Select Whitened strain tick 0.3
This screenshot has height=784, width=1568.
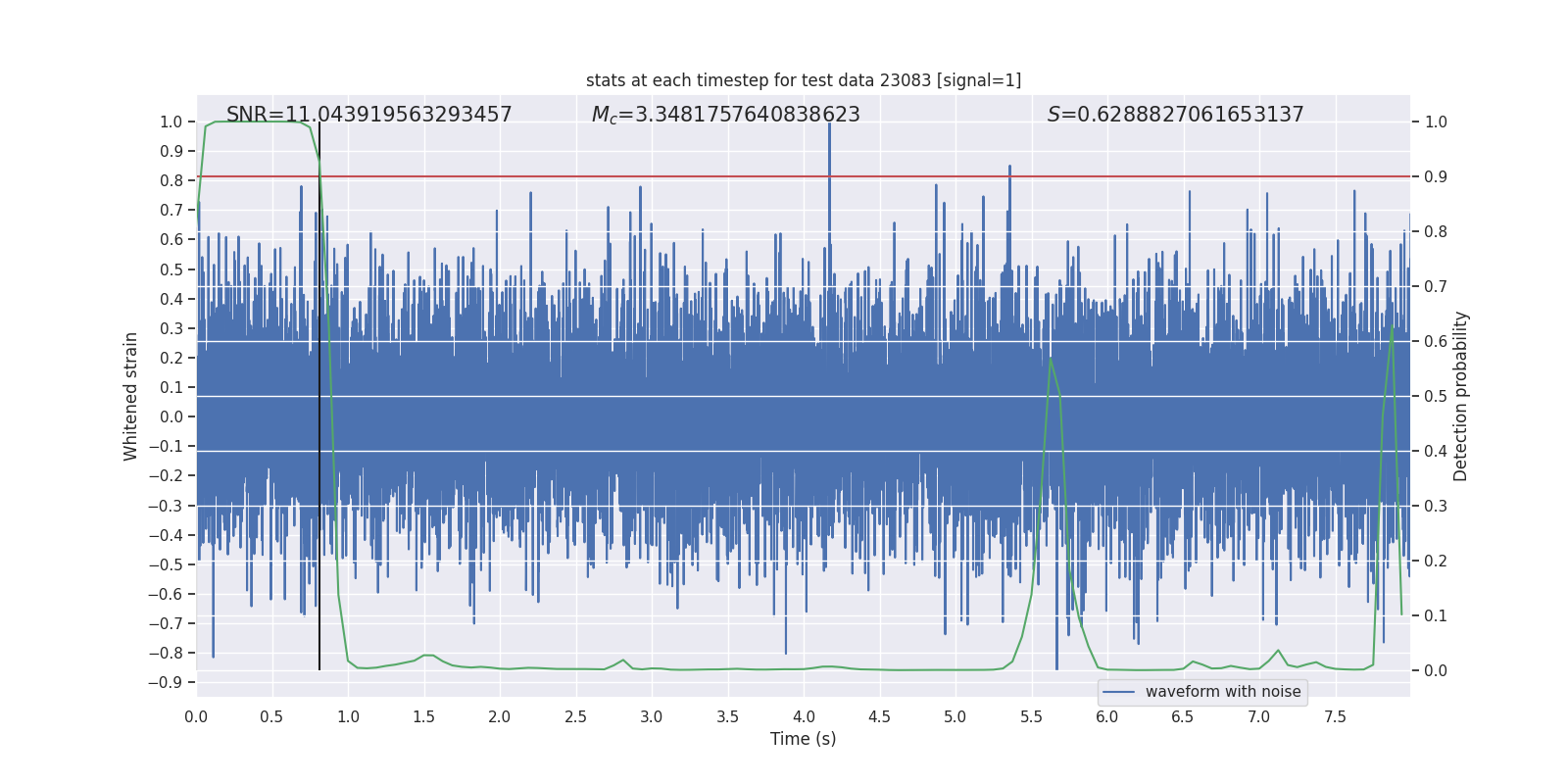pos(171,328)
